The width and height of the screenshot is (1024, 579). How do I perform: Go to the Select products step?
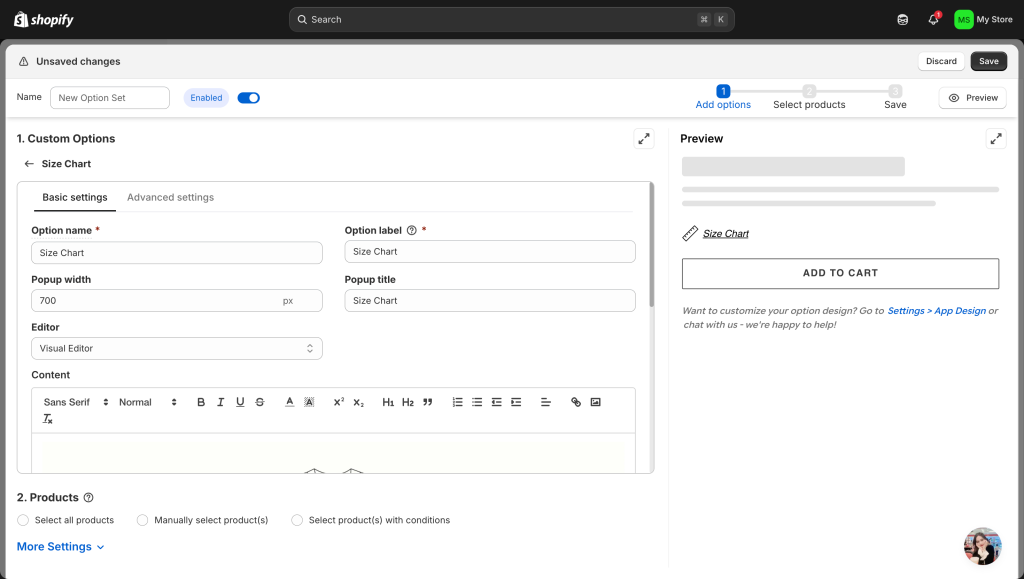click(809, 97)
